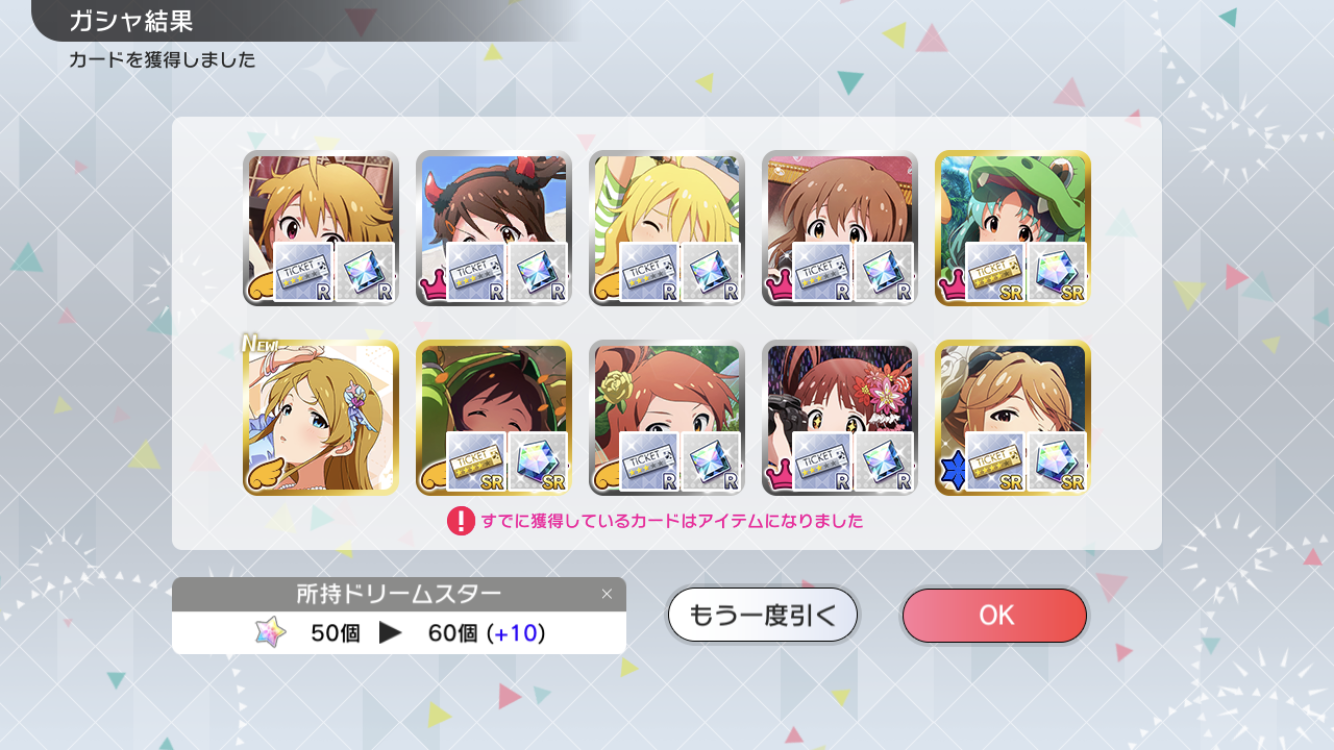Close the 所持ドリームスター panel
This screenshot has width=1334, height=750.
[606, 594]
